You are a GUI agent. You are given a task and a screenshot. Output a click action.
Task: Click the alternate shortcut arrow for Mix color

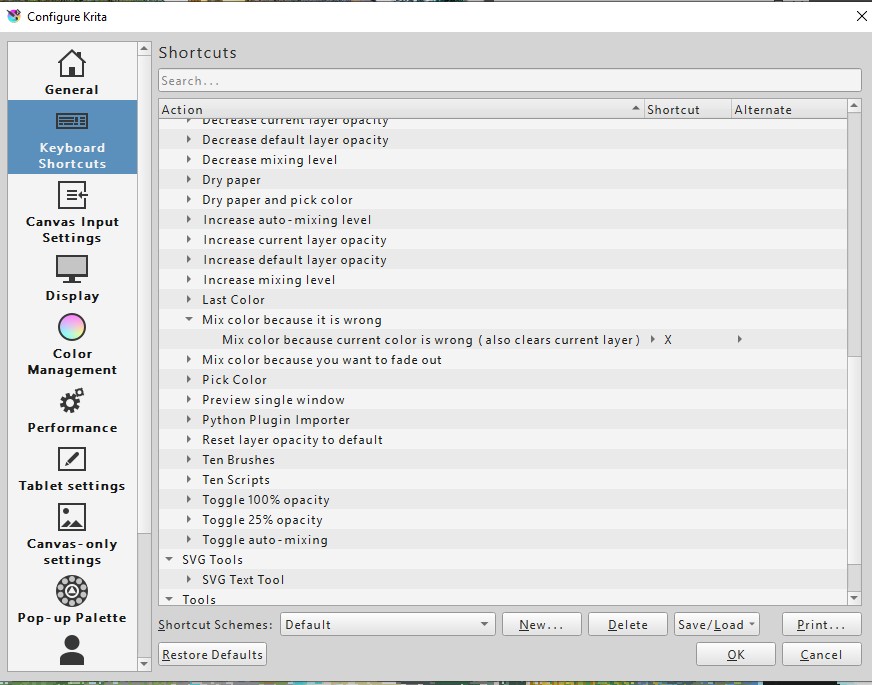pyautogui.click(x=740, y=339)
